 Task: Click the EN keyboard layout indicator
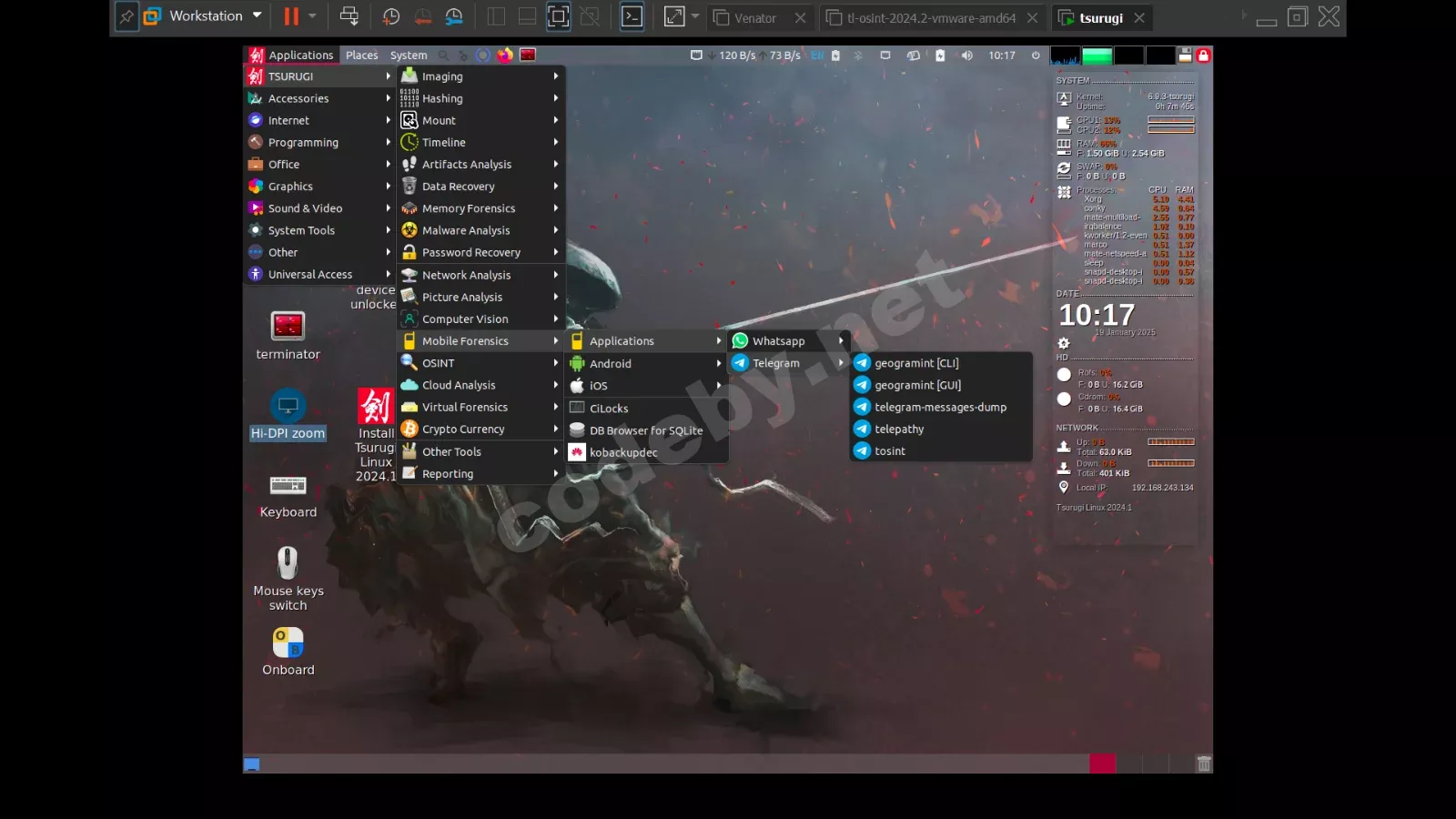817,56
